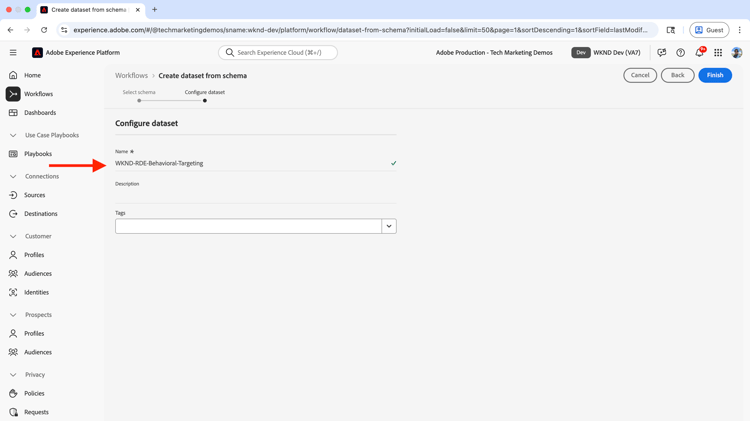Open the app switcher grid icon
750x421 pixels.
pos(718,53)
